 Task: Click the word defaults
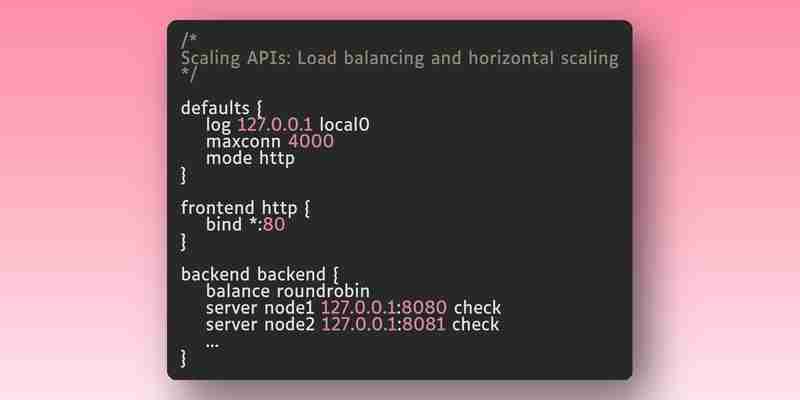[x=215, y=108]
